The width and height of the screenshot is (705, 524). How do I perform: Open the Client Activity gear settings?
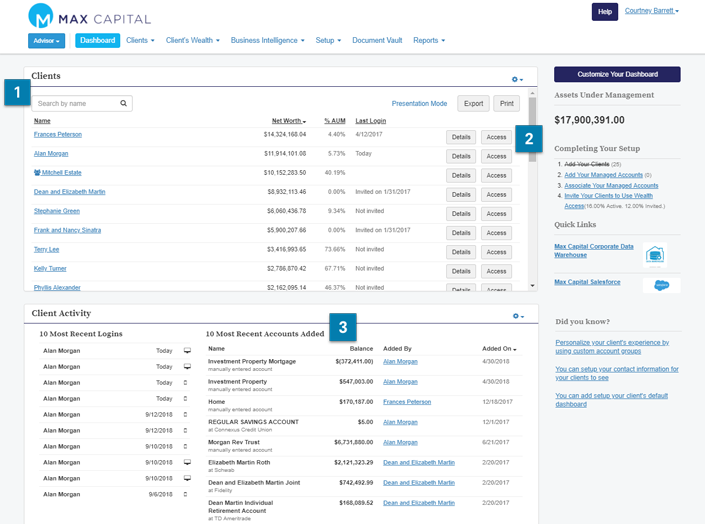click(x=517, y=316)
